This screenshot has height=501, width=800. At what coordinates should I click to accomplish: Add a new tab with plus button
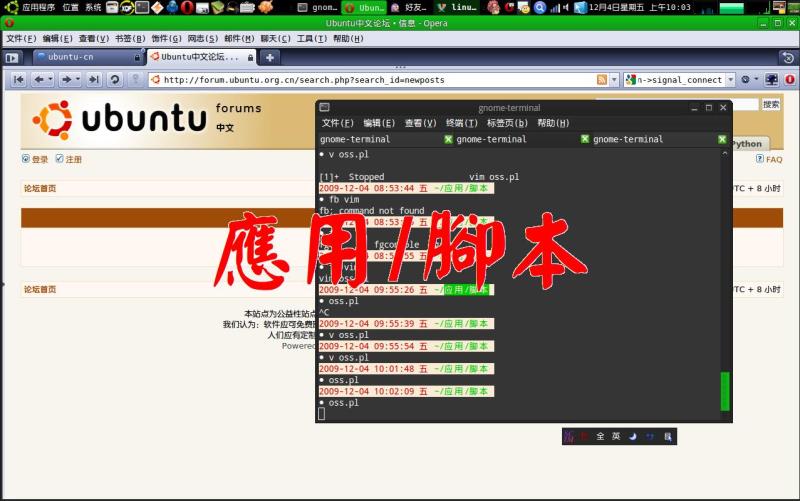point(269,58)
